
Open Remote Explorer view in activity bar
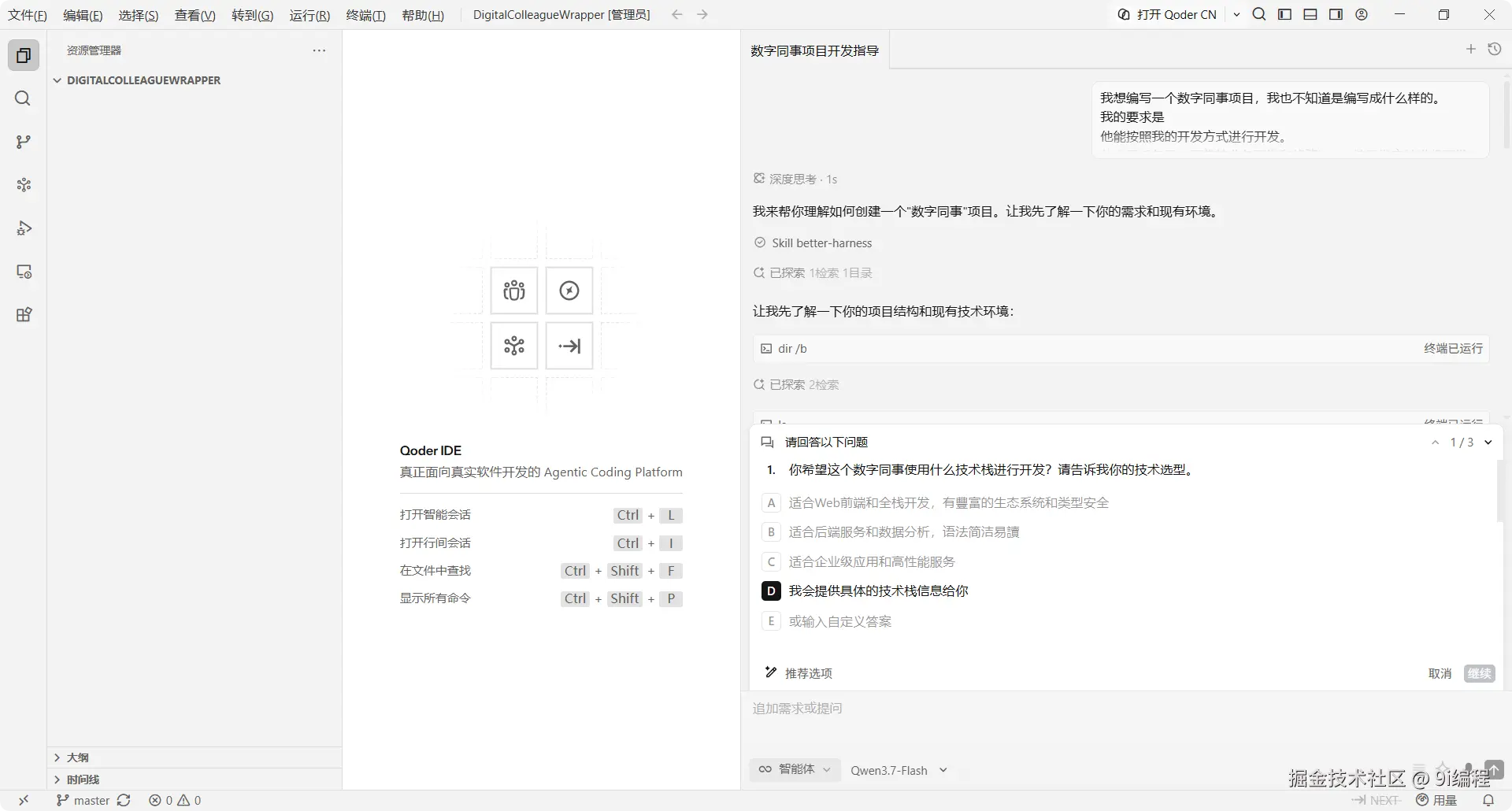(x=24, y=272)
